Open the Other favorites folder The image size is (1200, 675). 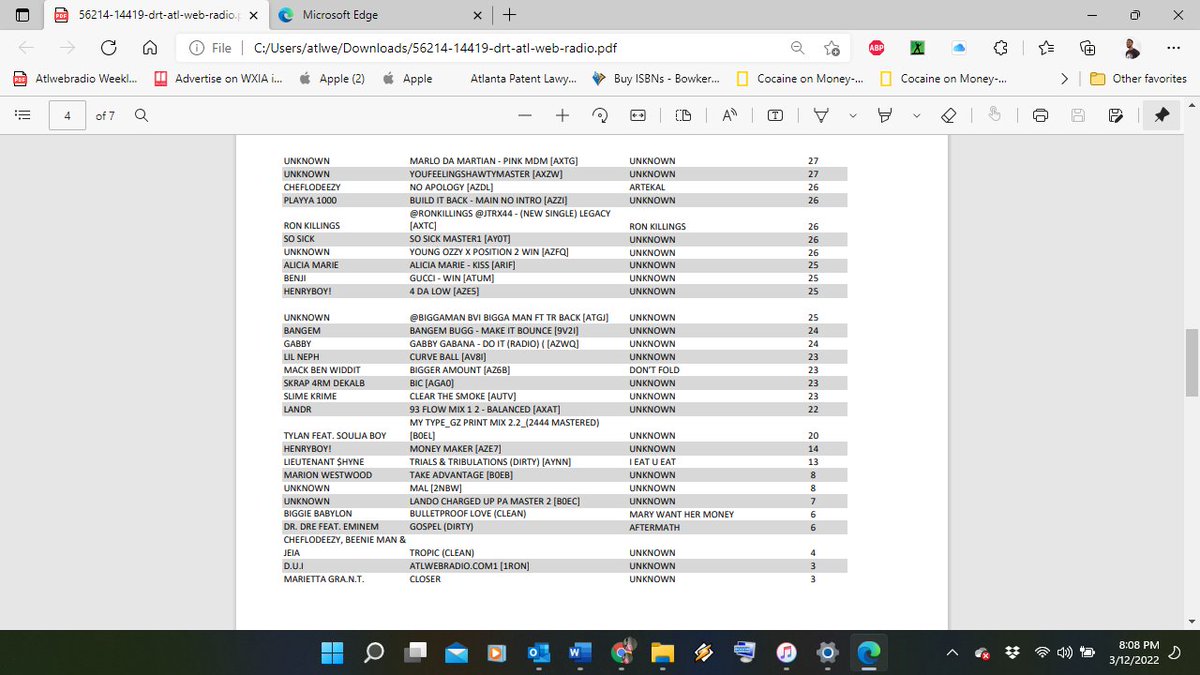pyautogui.click(x=1139, y=78)
